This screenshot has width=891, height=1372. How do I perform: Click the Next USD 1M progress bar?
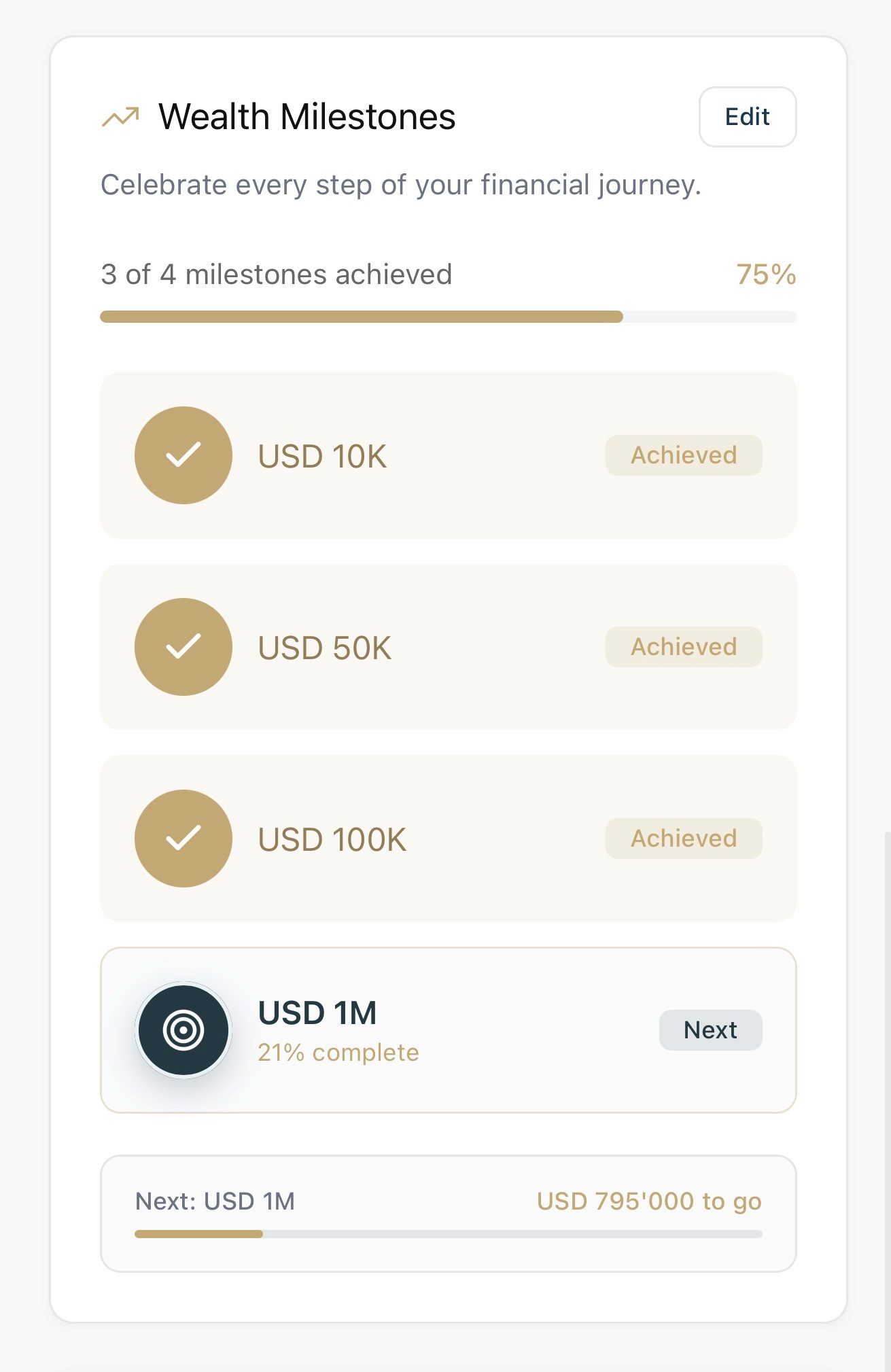click(x=448, y=1234)
